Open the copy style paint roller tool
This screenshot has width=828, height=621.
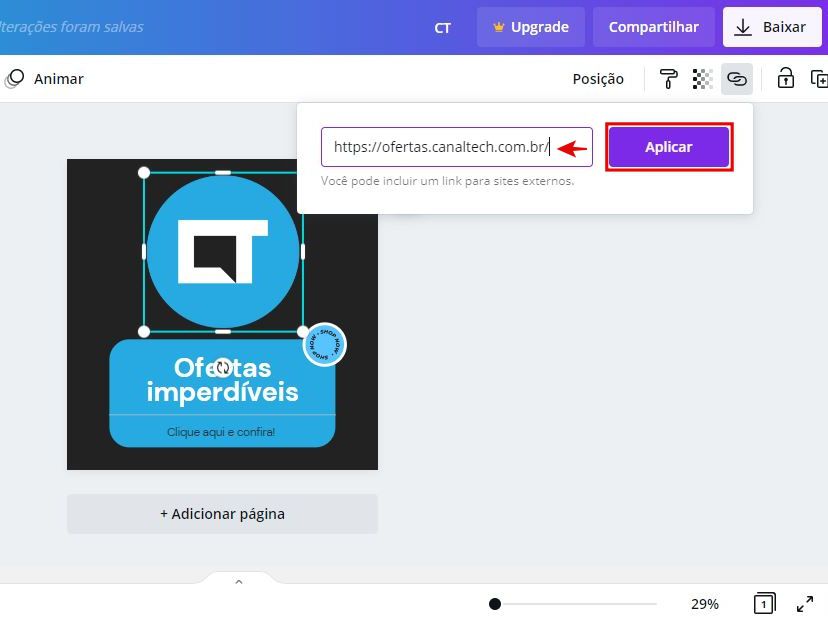pyautogui.click(x=669, y=79)
